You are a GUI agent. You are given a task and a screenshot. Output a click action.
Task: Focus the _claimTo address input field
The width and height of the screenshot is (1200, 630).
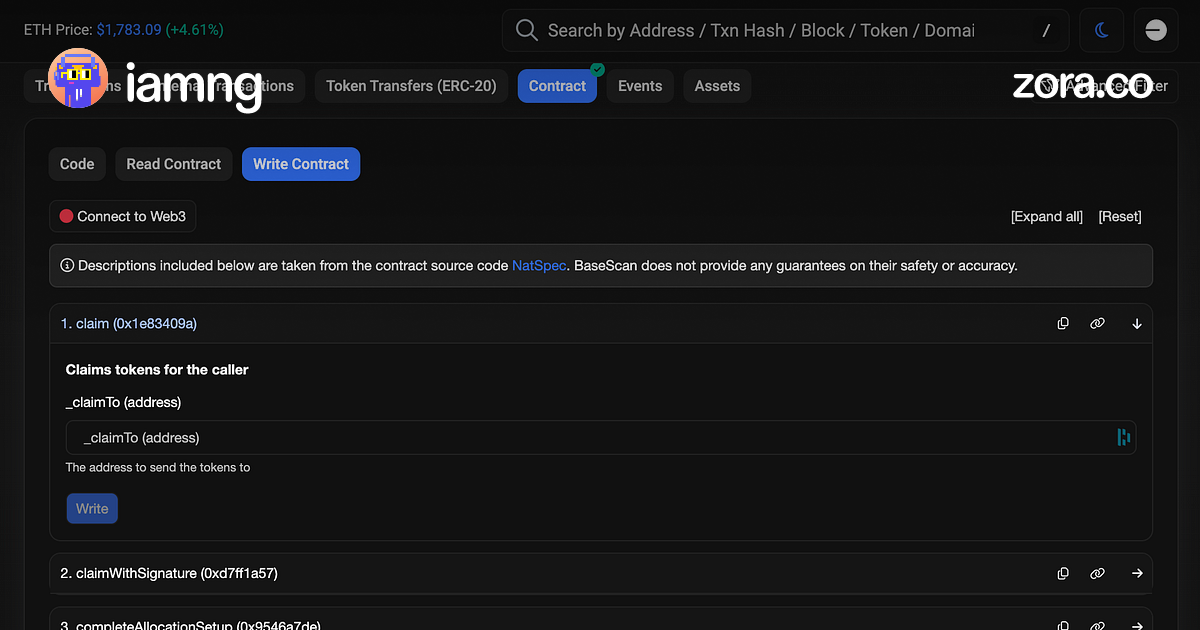(x=590, y=437)
